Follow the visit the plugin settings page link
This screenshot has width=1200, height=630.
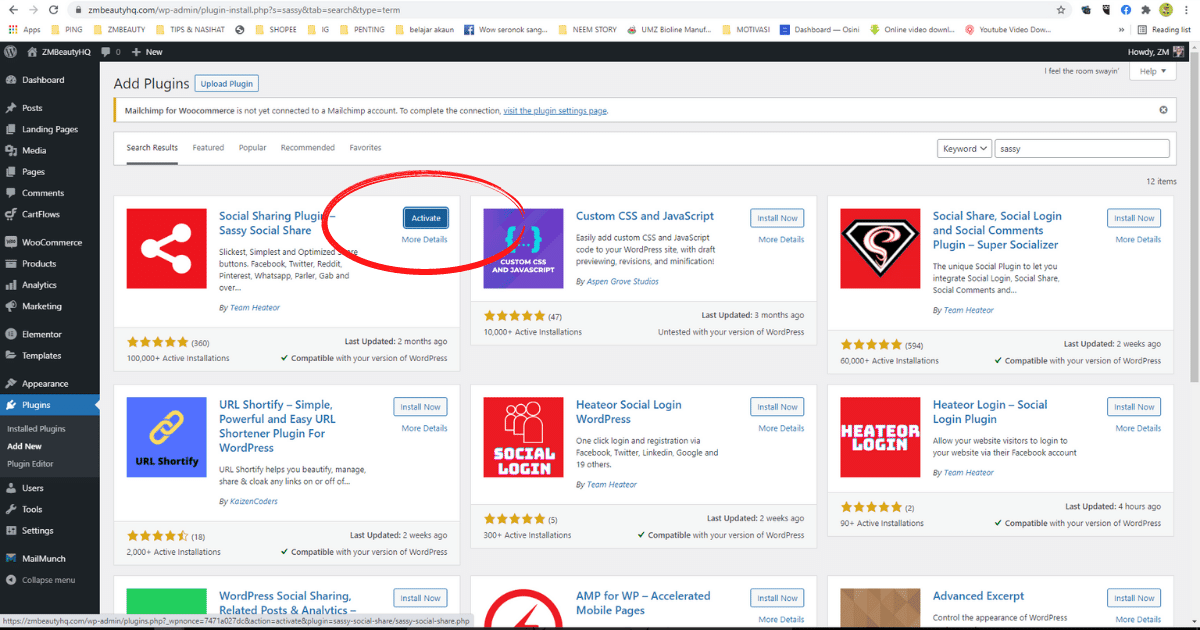pos(555,111)
